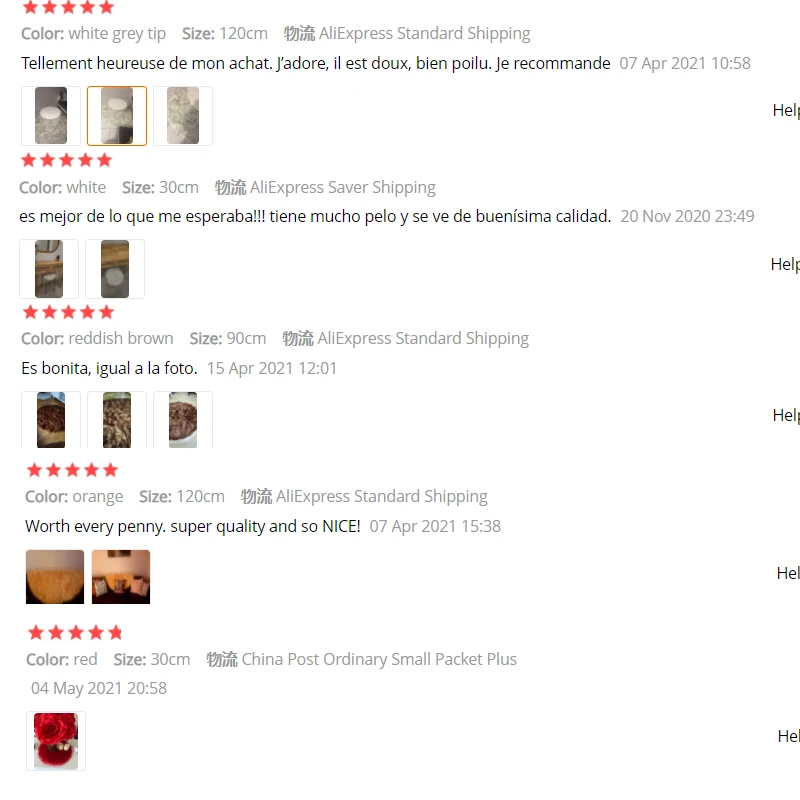View first photo in white 30cm review

coord(49,269)
